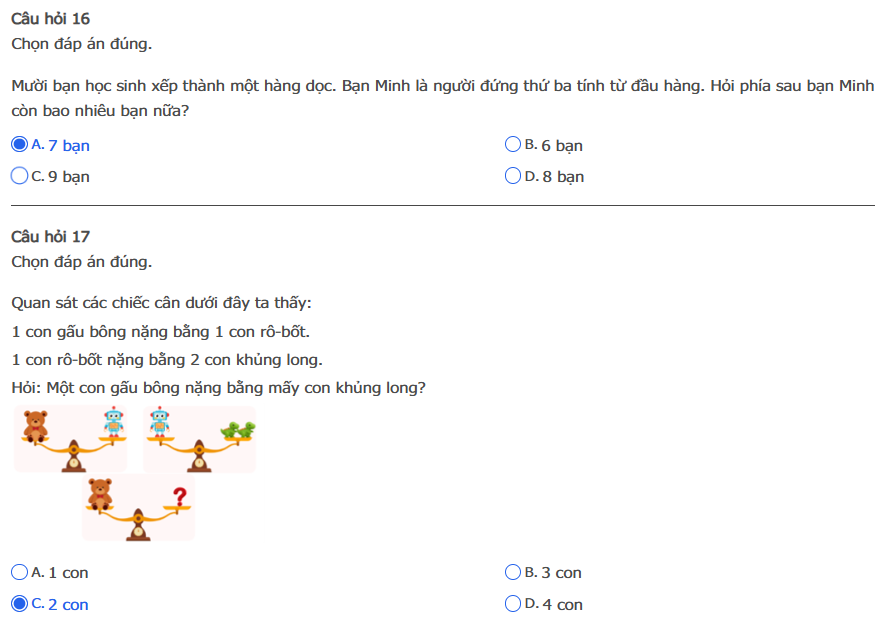
Task: Click the Câu hỏi 17 heading
Action: click(50, 237)
